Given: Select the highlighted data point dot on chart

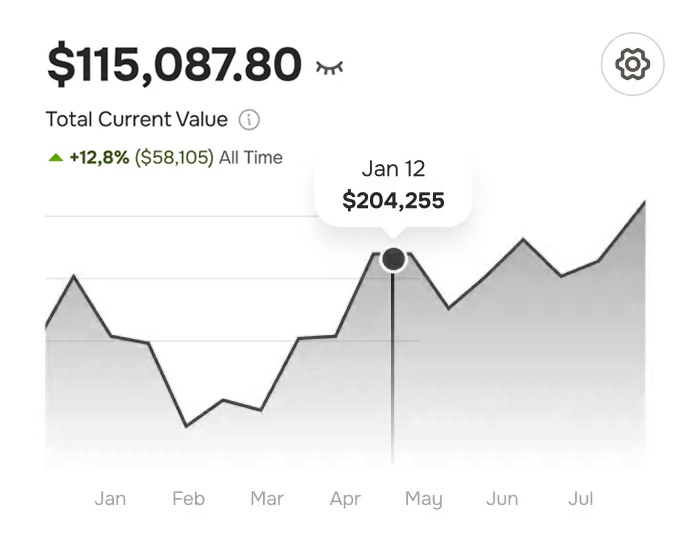Looking at the screenshot, I should [393, 260].
